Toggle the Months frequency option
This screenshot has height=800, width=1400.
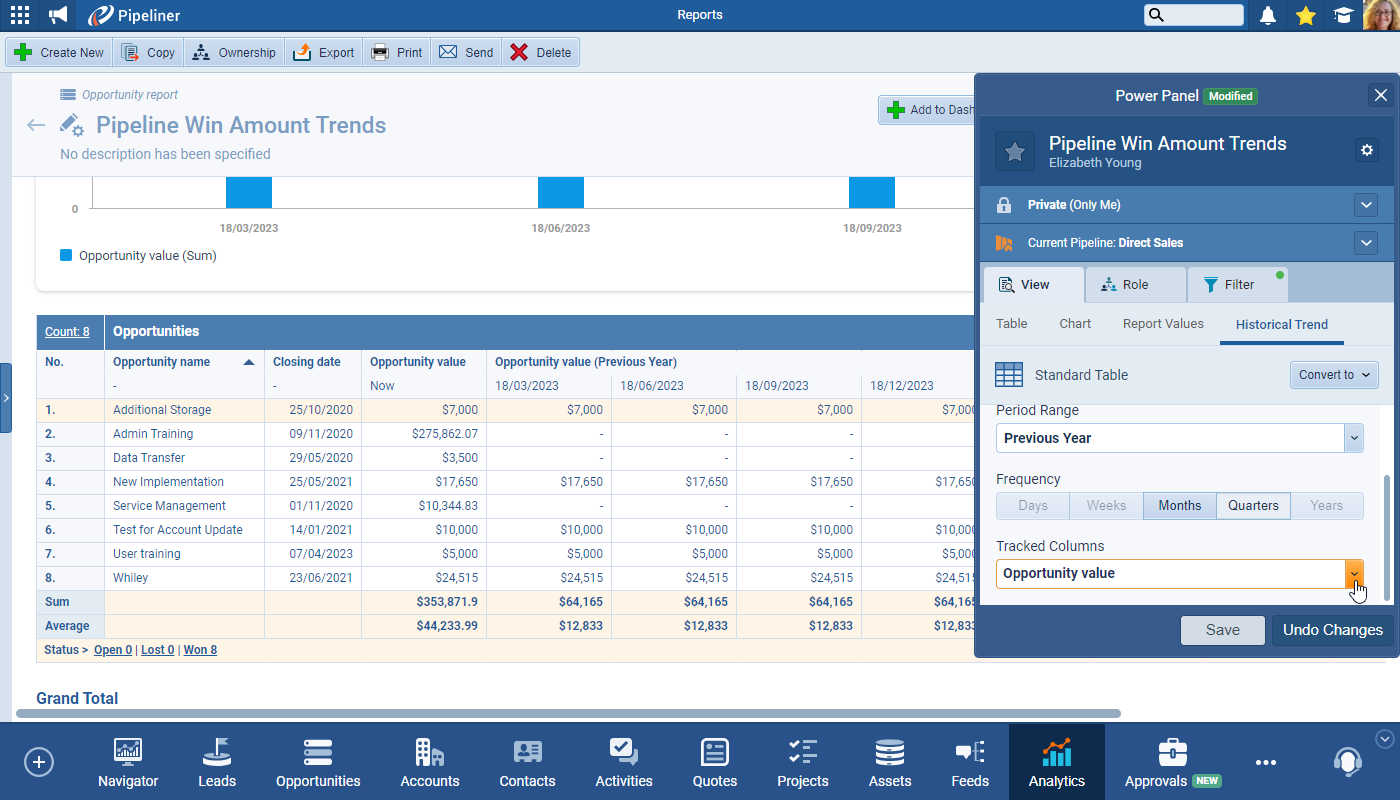[1179, 505]
